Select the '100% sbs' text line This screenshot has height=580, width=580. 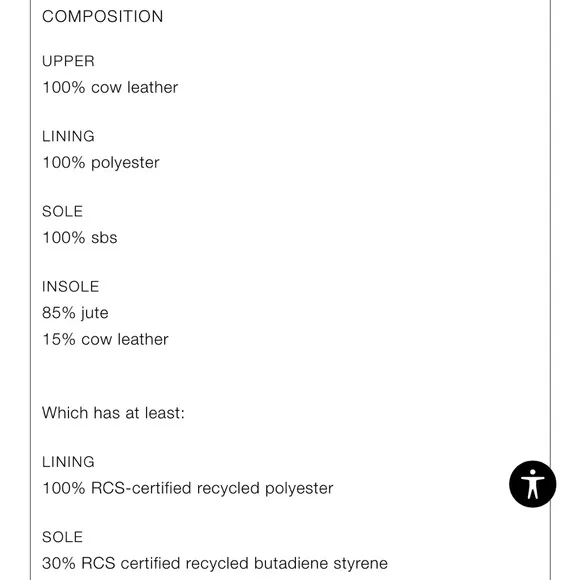tap(80, 238)
